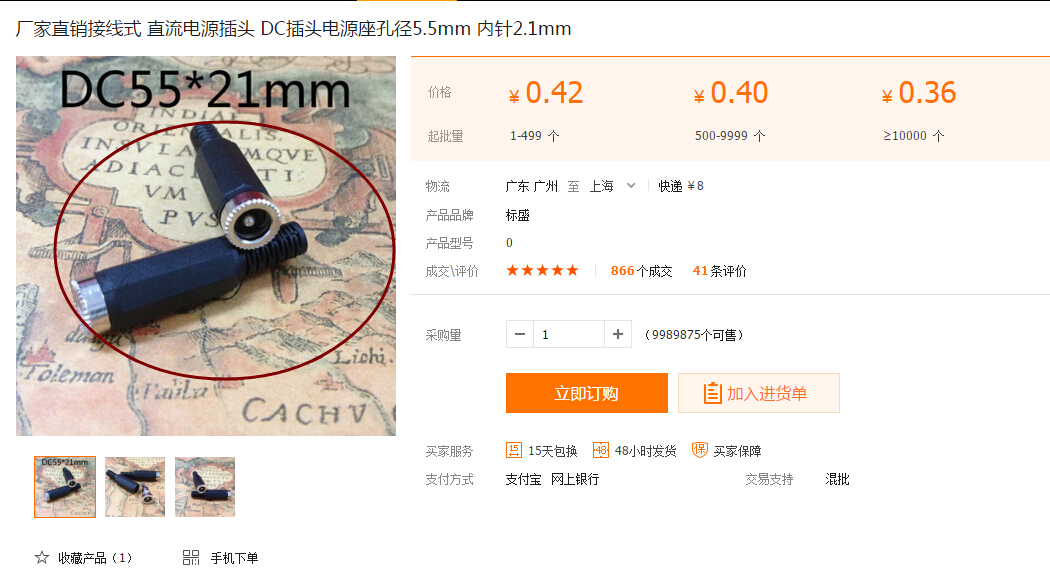This screenshot has width=1050, height=584.
Task: Select 上海 destination in logistics row
Action: click(601, 186)
